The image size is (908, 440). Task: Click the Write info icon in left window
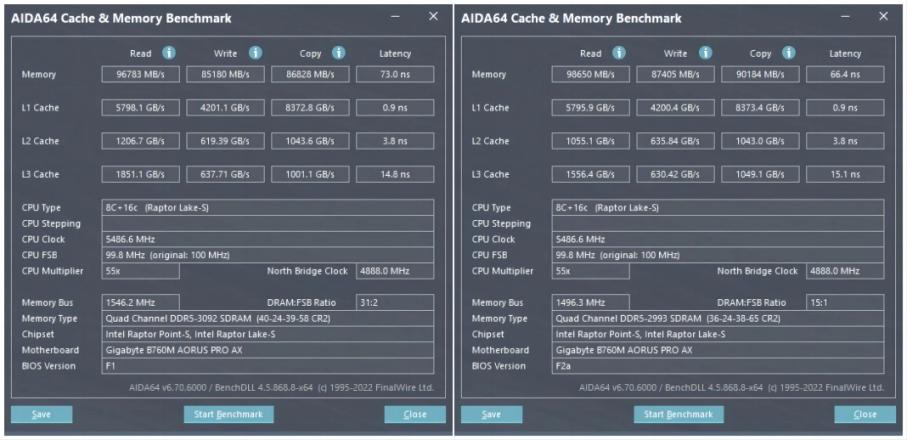pyautogui.click(x=254, y=53)
